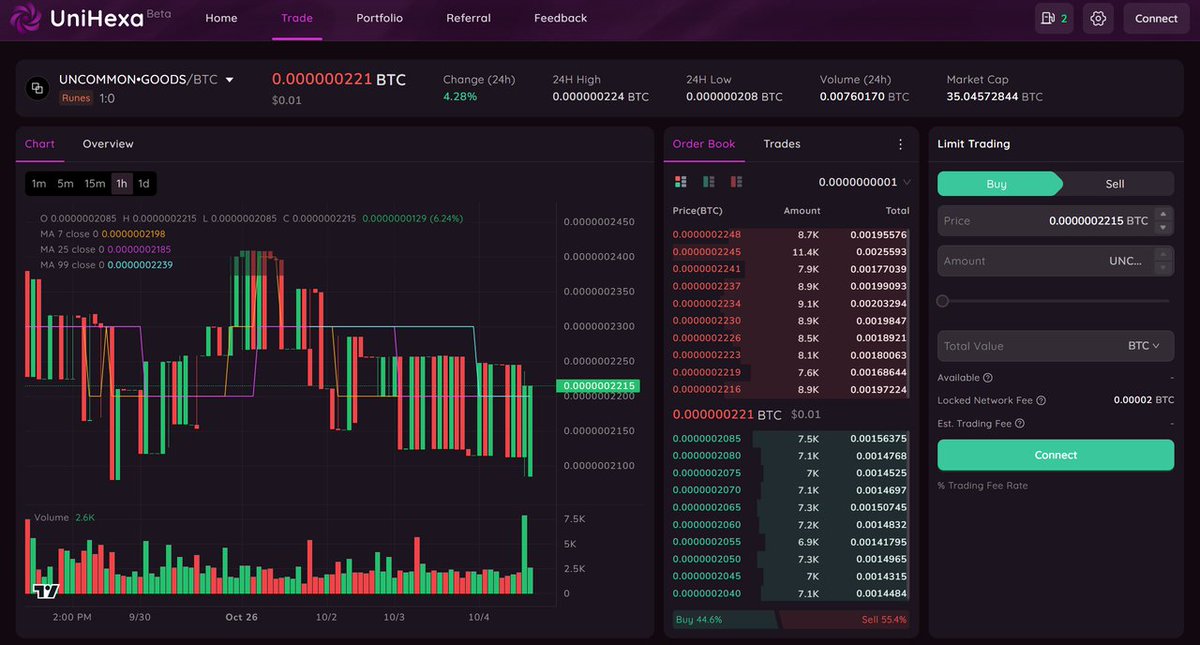Select bid order at price 0.0000002070
Image resolution: width=1200 pixels, height=645 pixels.
point(790,490)
